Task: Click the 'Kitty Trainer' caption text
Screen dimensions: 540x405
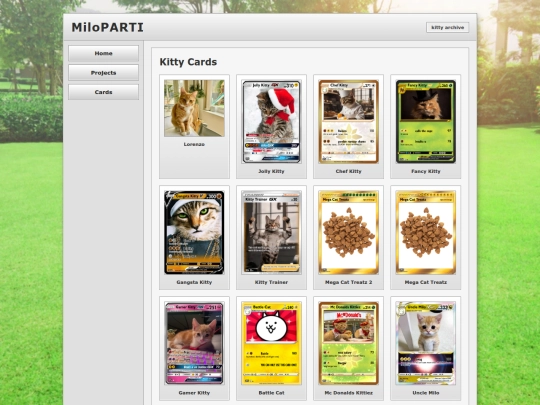Action: pos(271,282)
